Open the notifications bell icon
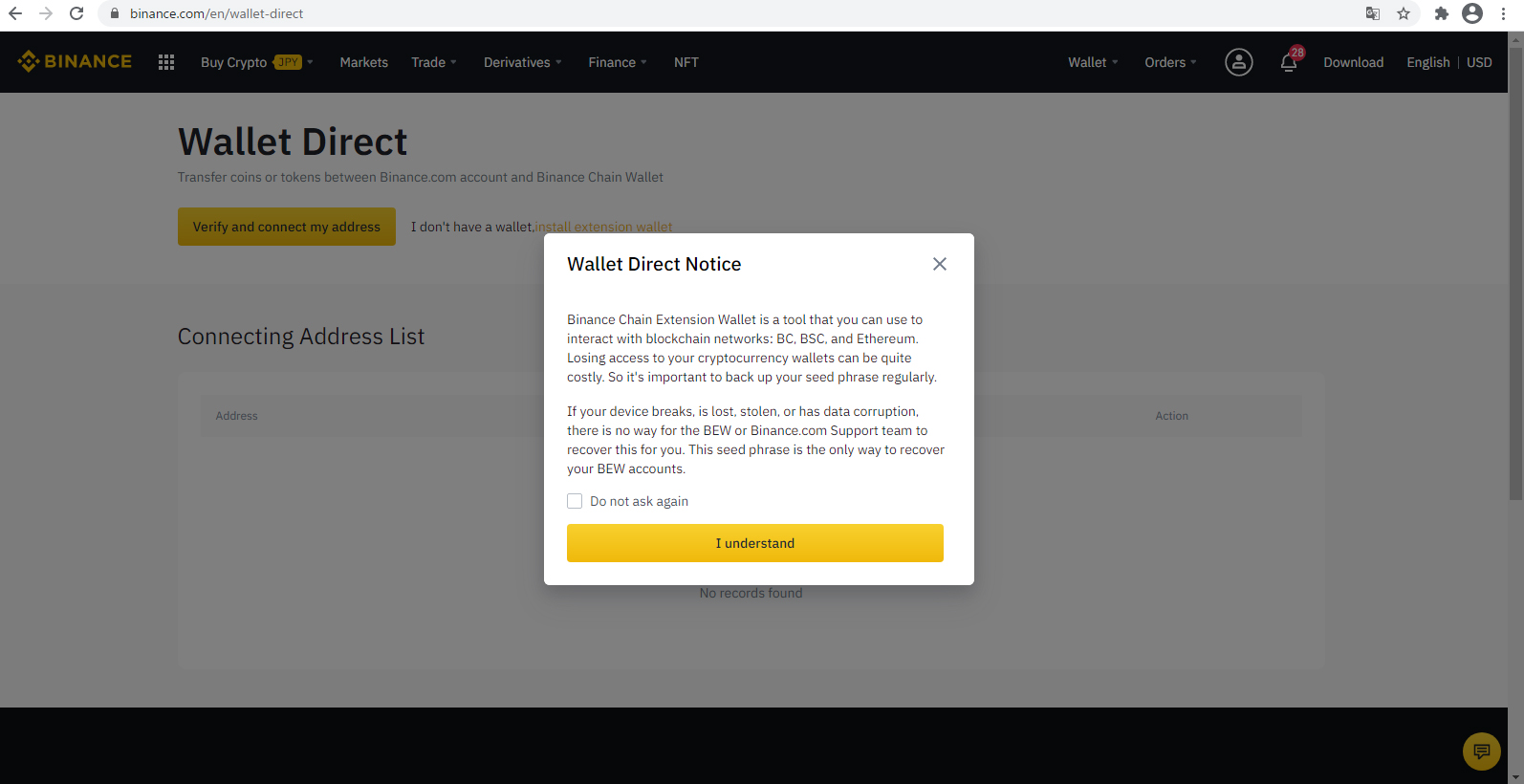This screenshot has width=1524, height=784. [x=1289, y=63]
